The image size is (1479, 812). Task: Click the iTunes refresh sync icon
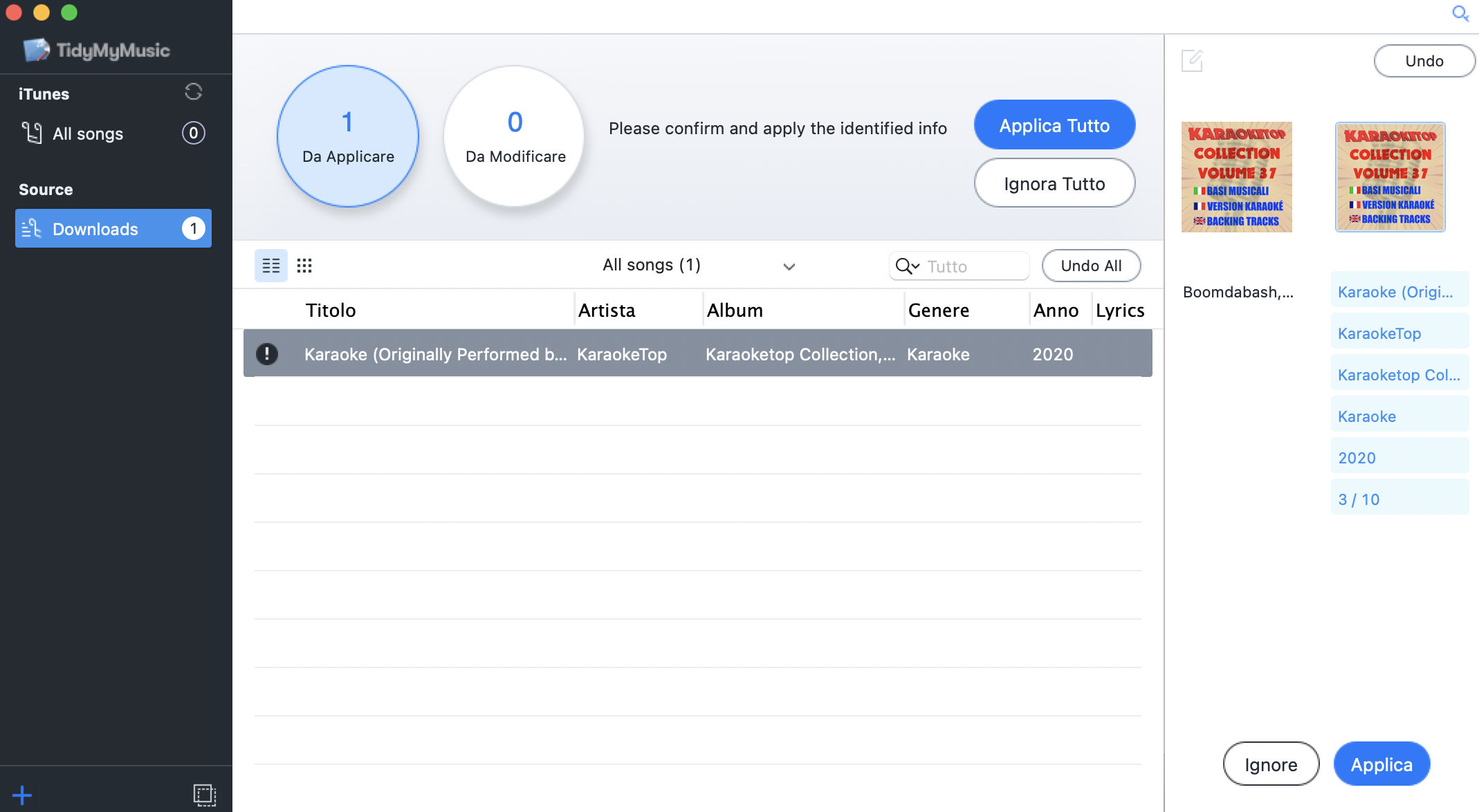pyautogui.click(x=194, y=92)
